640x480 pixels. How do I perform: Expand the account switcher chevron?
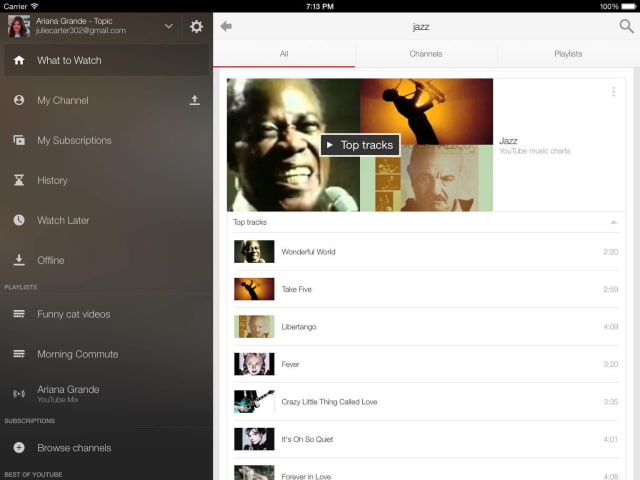(168, 26)
